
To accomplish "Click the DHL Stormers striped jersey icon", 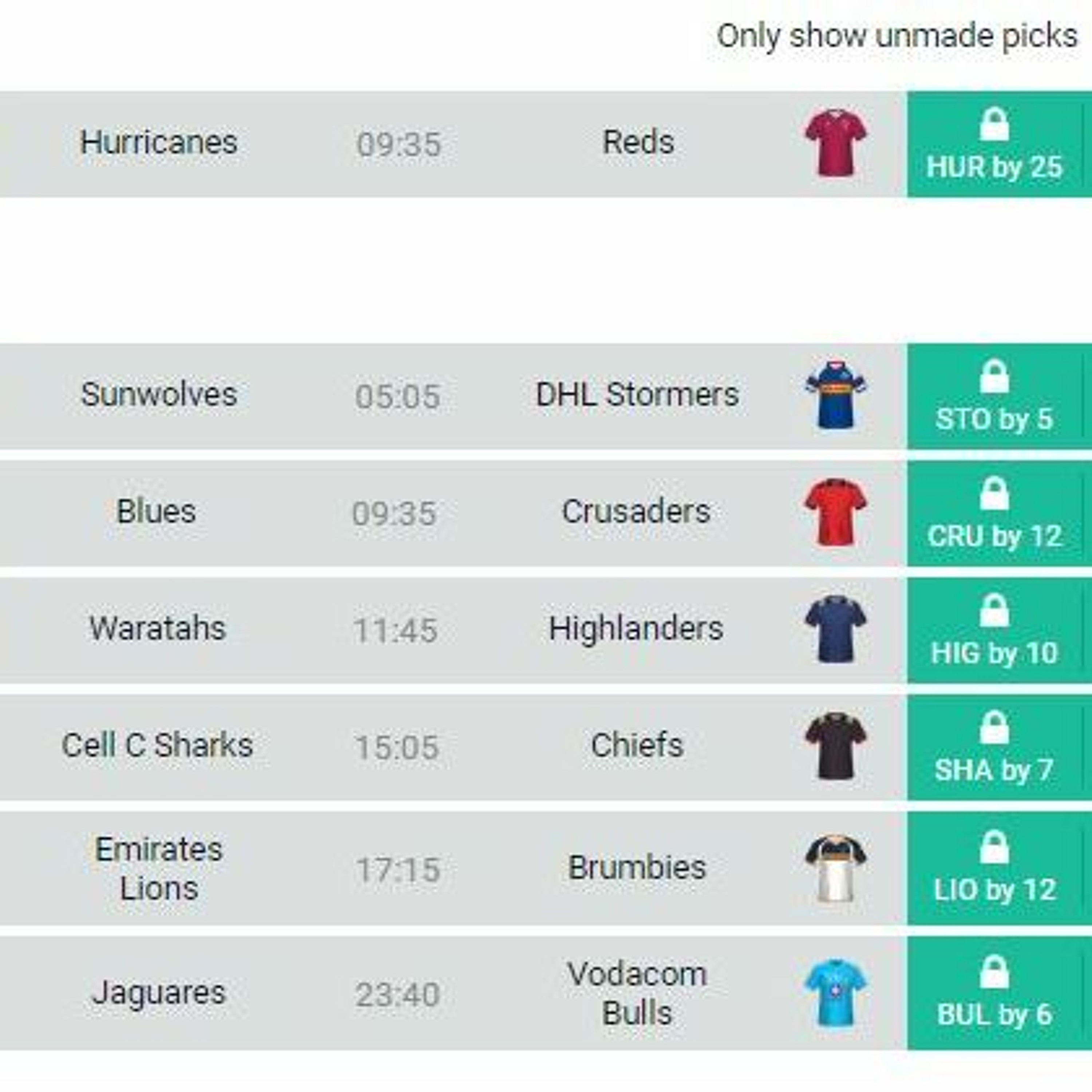I will coord(835,396).
